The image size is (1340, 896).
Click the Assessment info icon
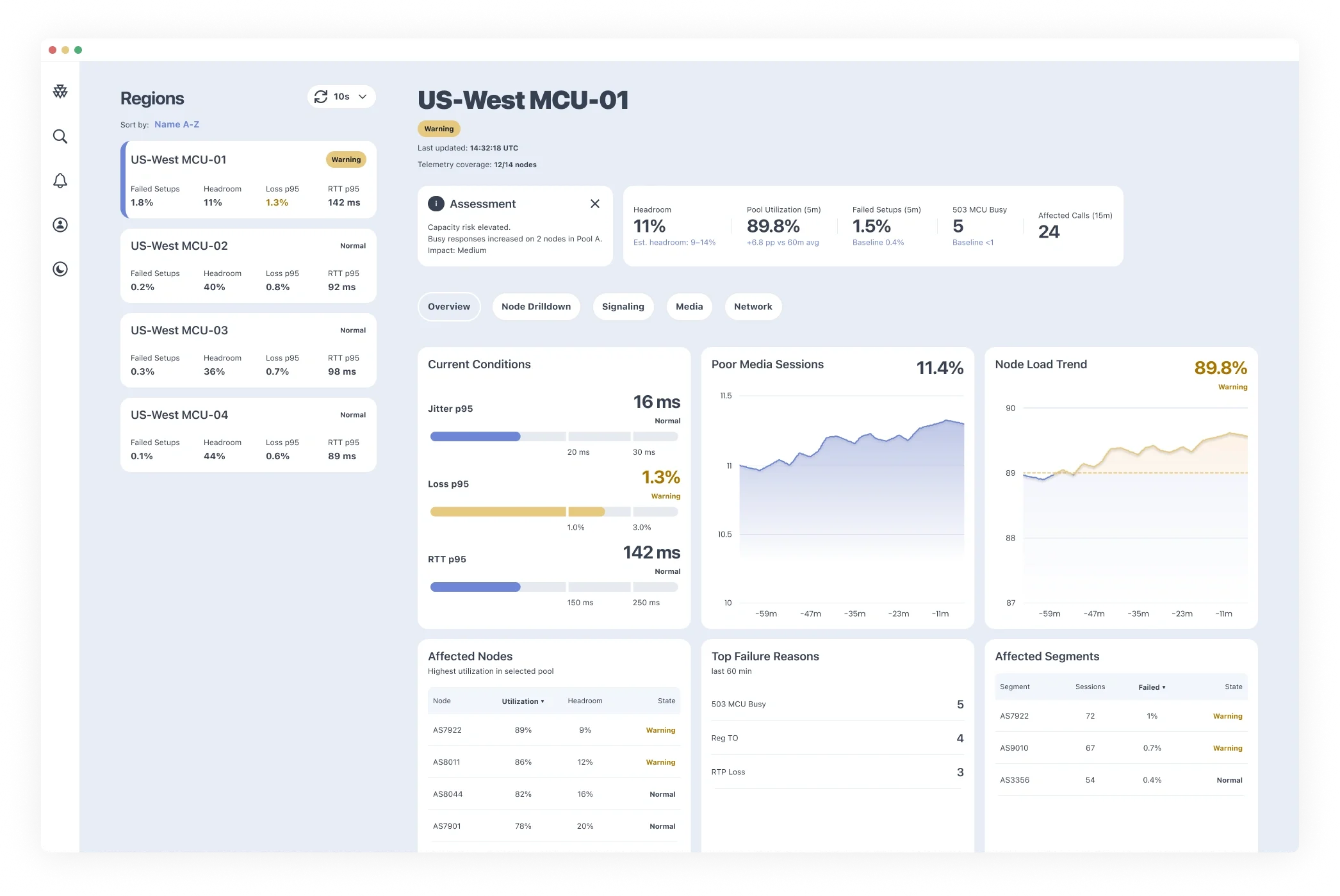click(x=436, y=204)
